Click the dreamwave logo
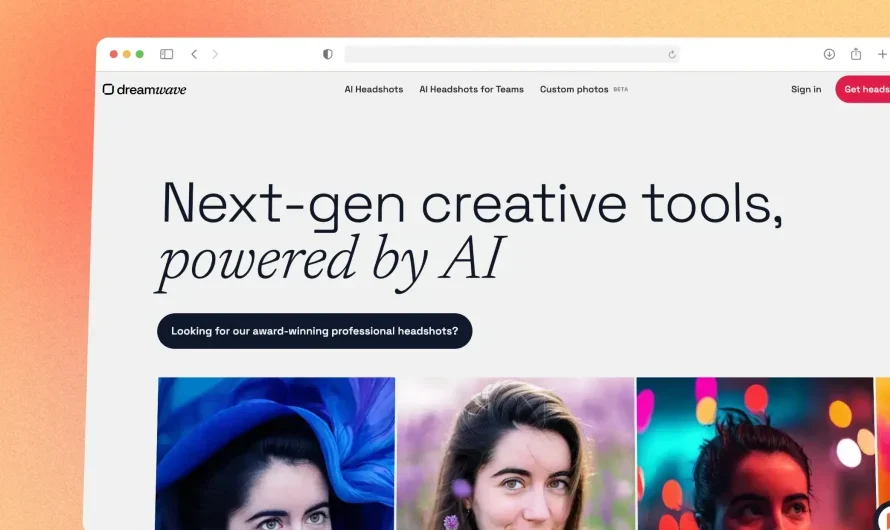The height and width of the screenshot is (530, 890). point(144,89)
